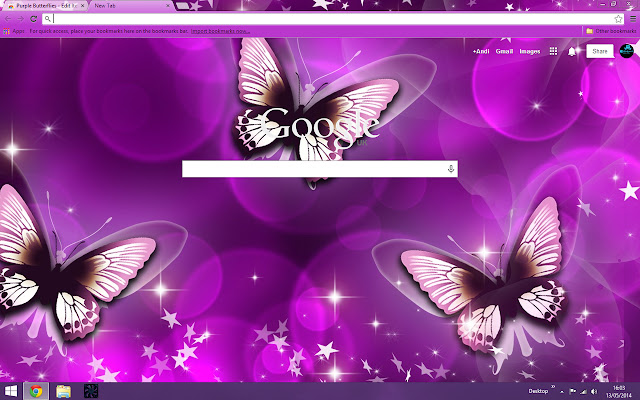Select the New Tab tab
This screenshot has width=640, height=400.
(x=131, y=6)
